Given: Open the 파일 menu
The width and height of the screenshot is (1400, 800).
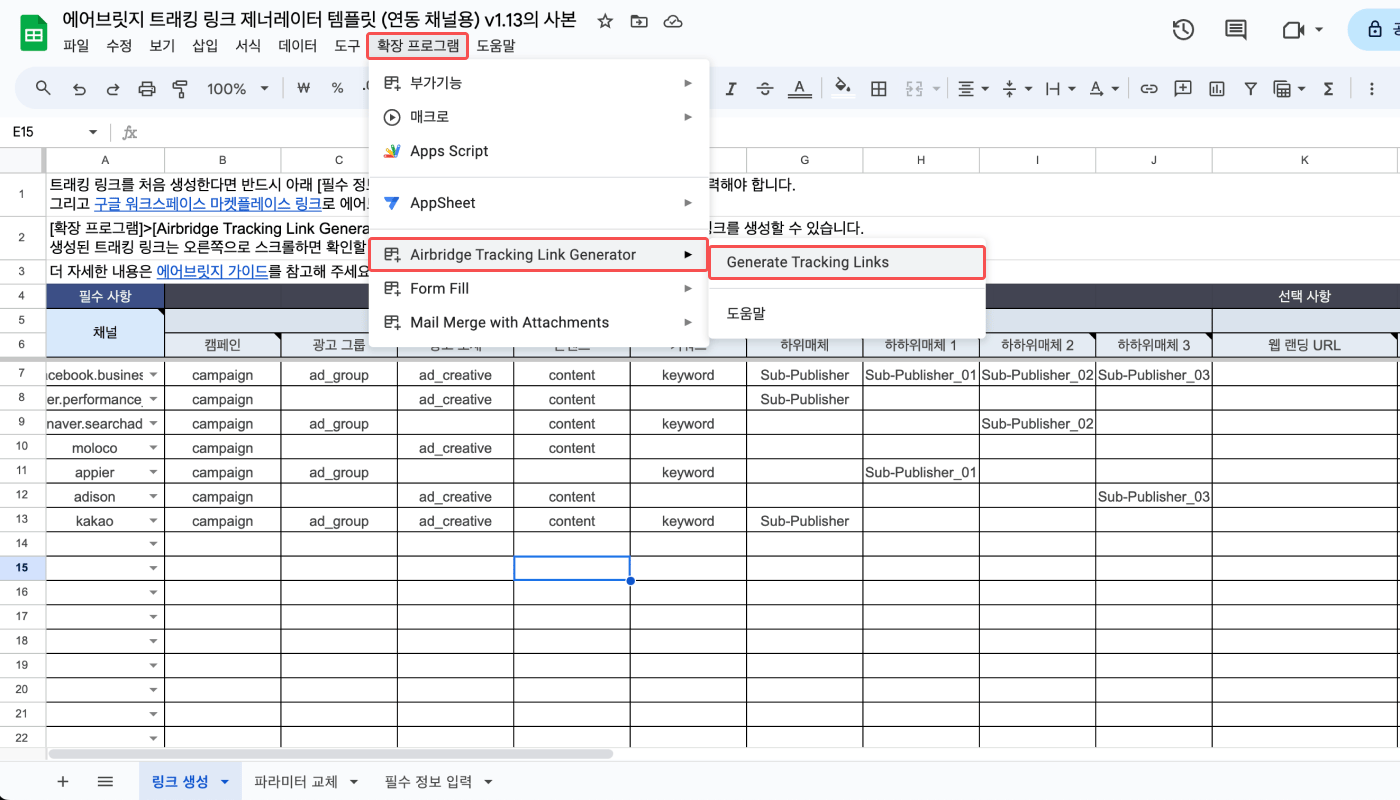Looking at the screenshot, I should coord(76,46).
